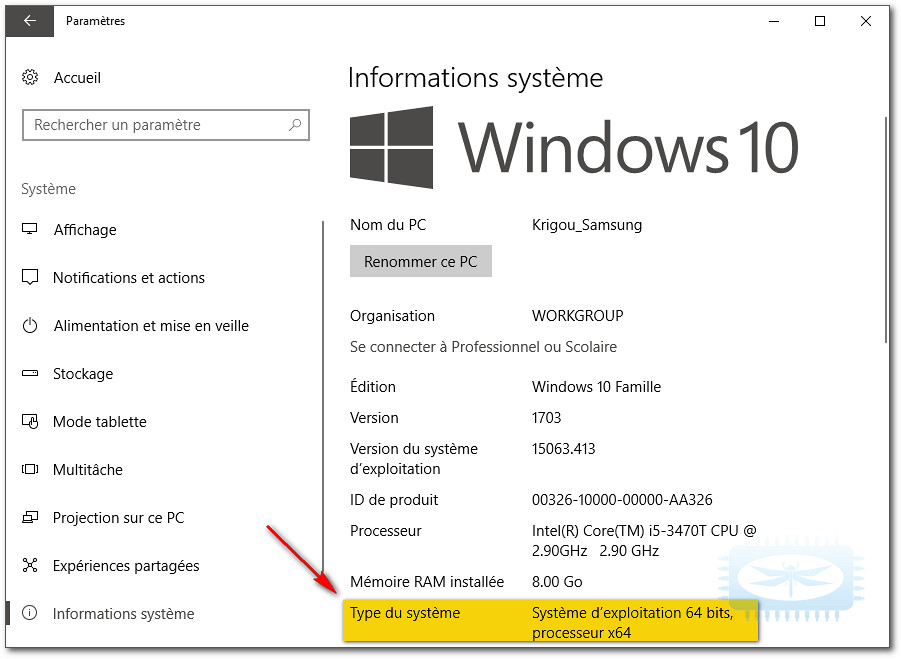Open Stockage settings

click(x=83, y=374)
